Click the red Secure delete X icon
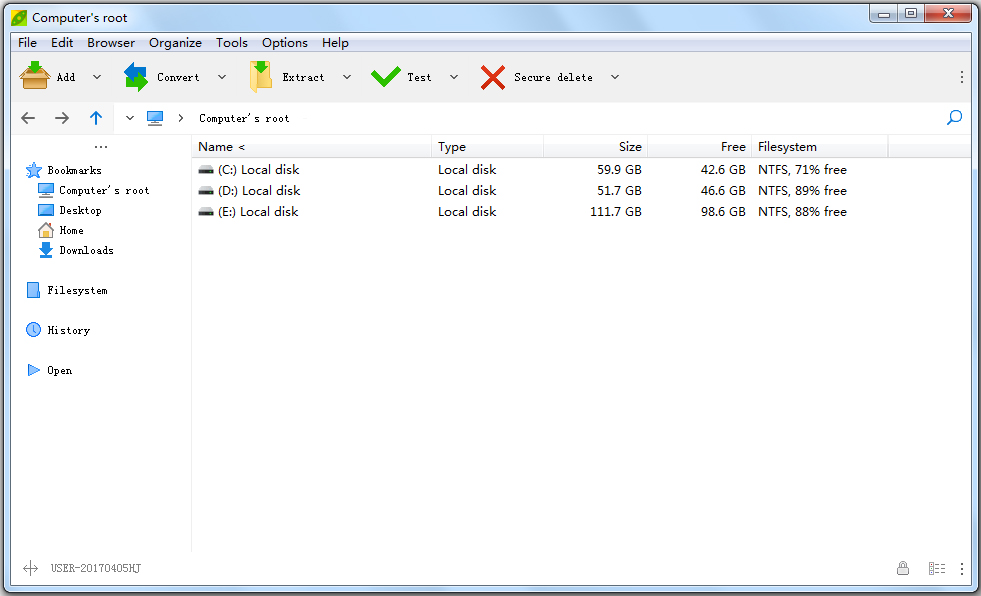 [x=493, y=78]
